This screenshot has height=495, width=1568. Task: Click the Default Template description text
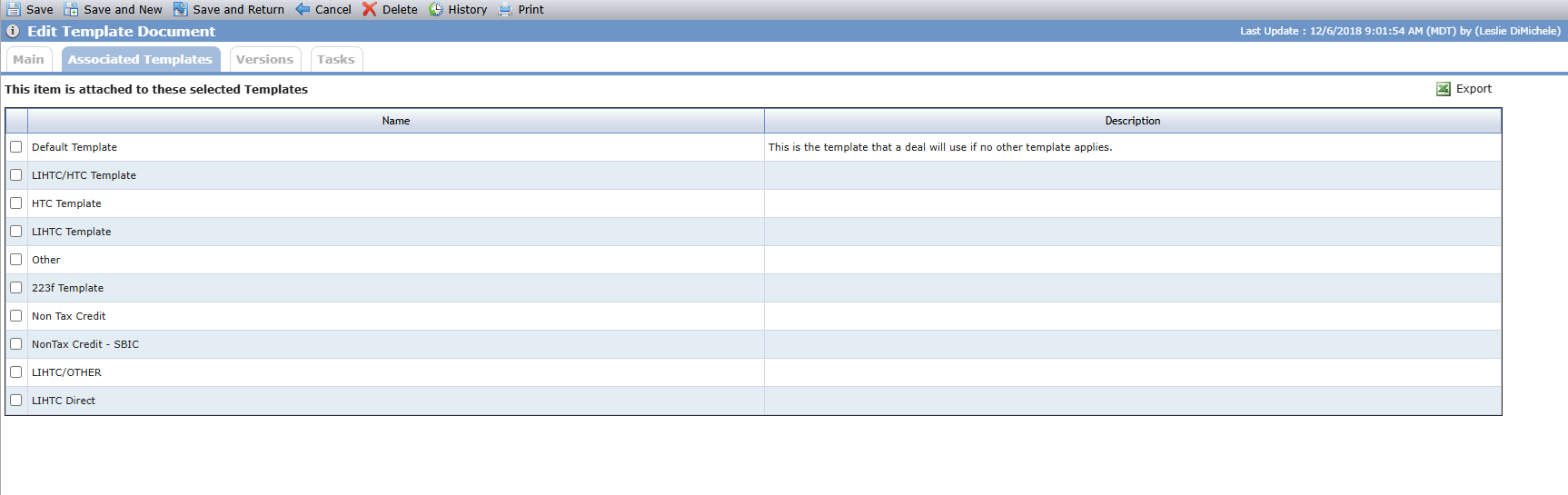(940, 147)
